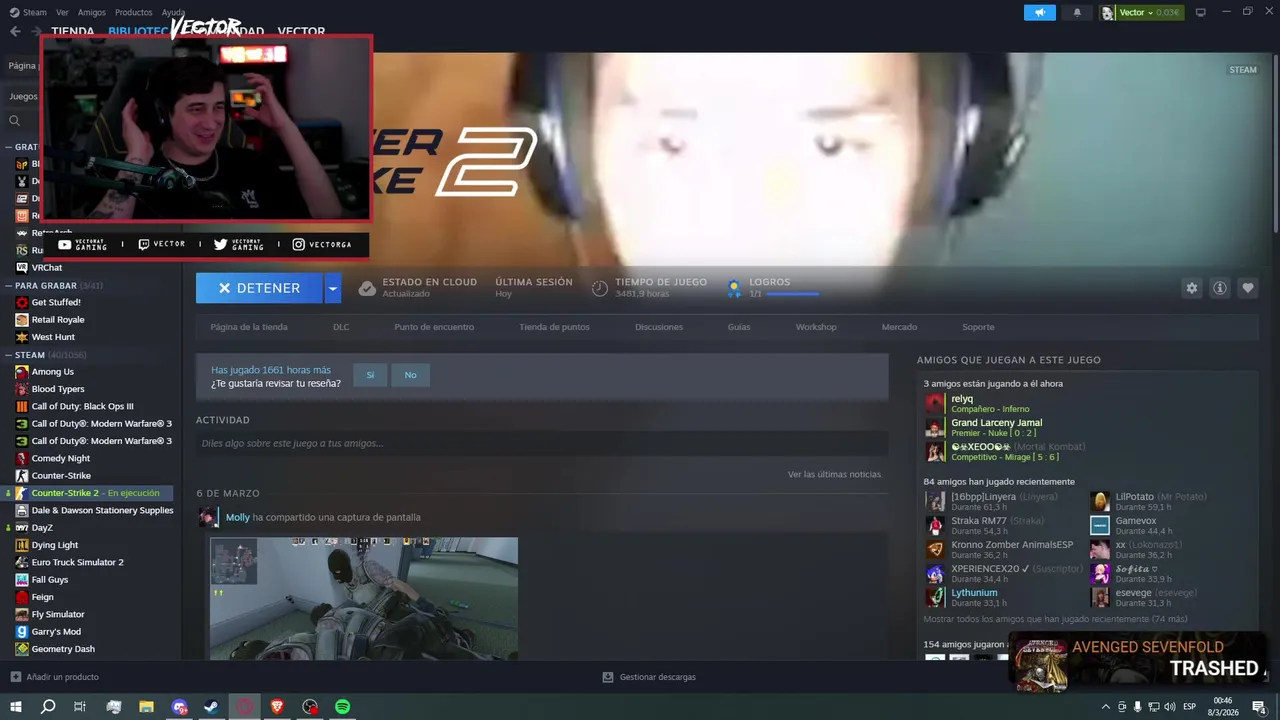Screen dimensions: 1280x720
Task: Select Retail Royale in the library
Action: click(58, 319)
